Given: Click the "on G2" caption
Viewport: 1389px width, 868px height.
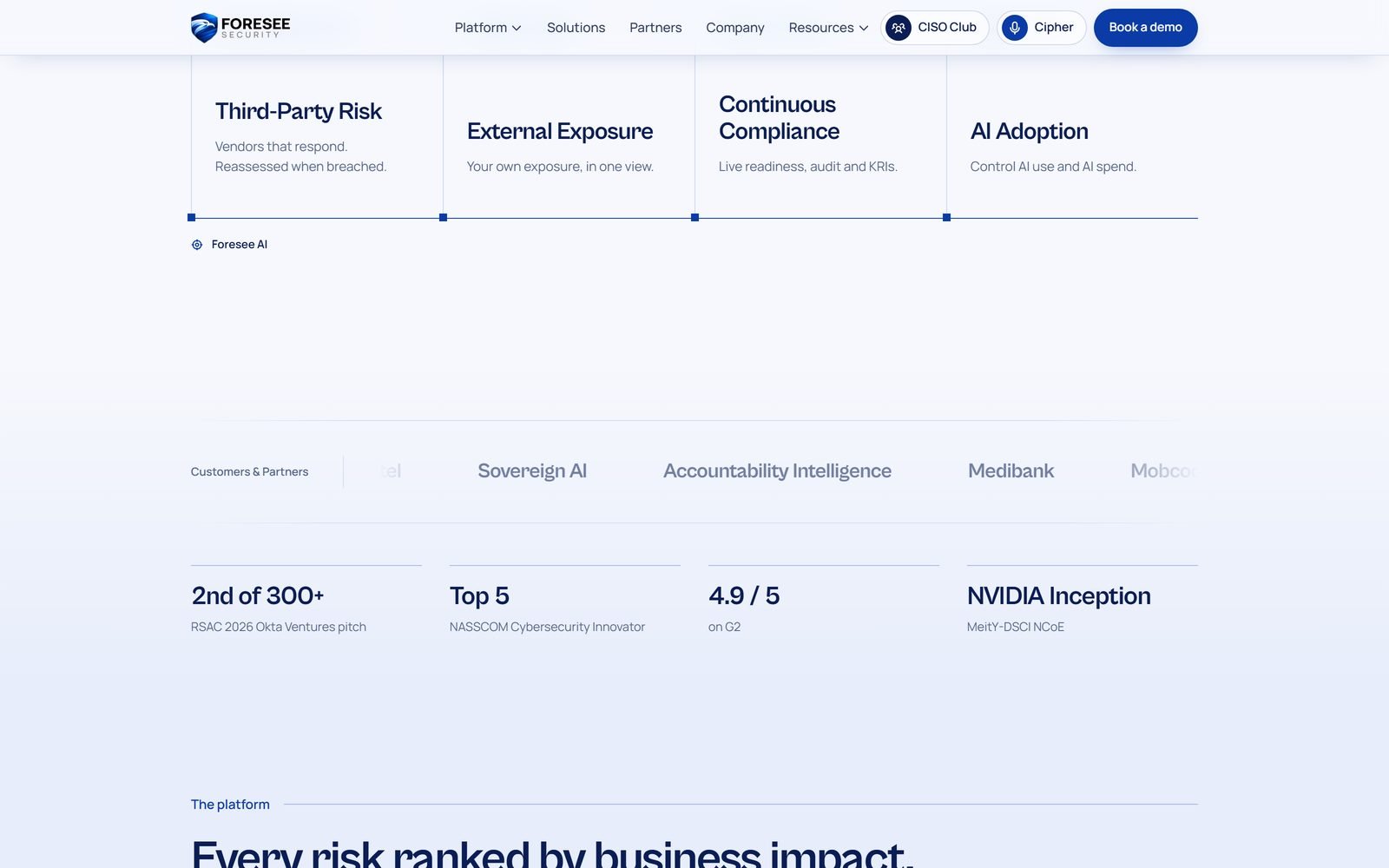Looking at the screenshot, I should [724, 627].
